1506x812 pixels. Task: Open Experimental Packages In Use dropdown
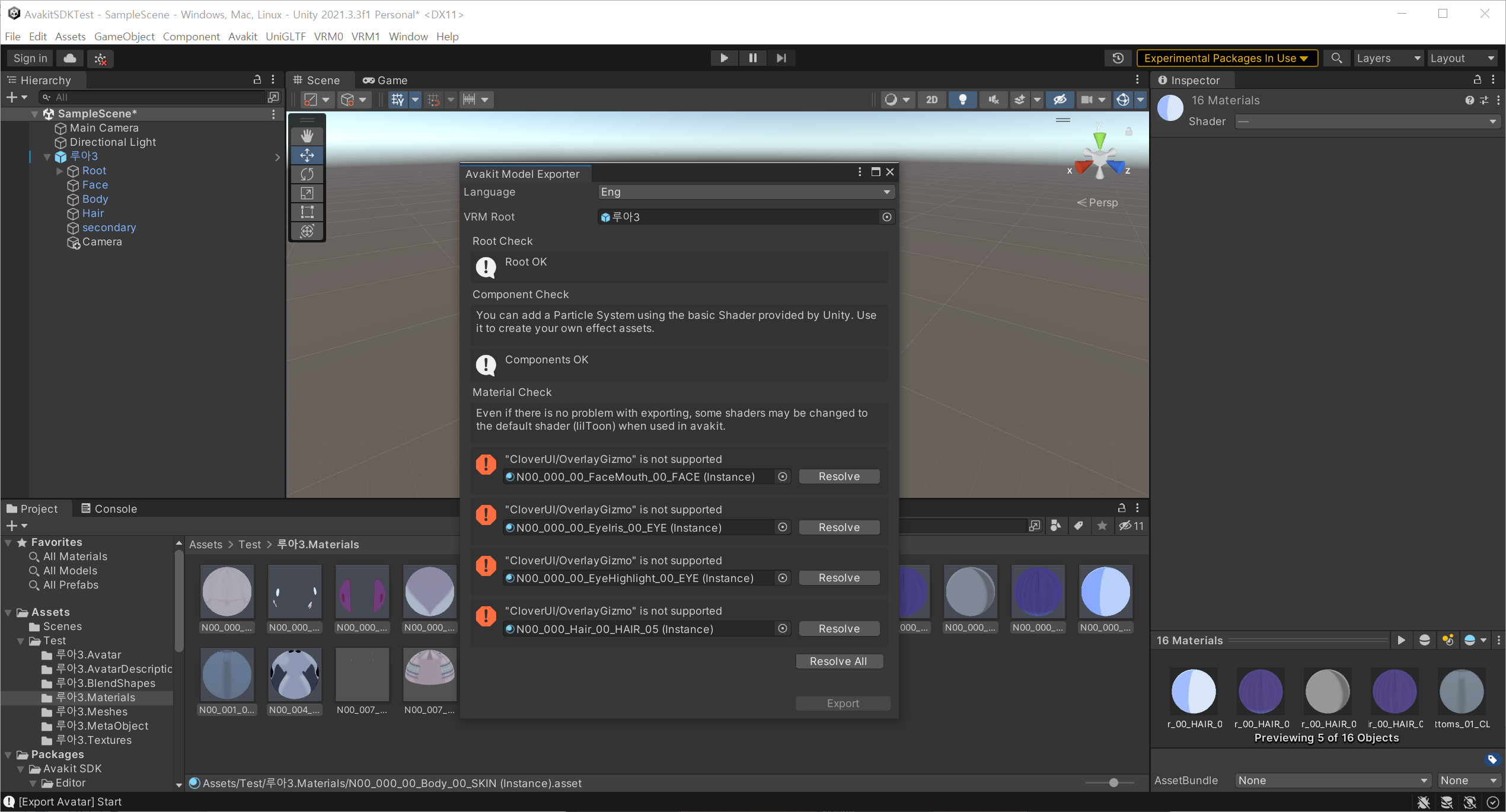[1227, 58]
